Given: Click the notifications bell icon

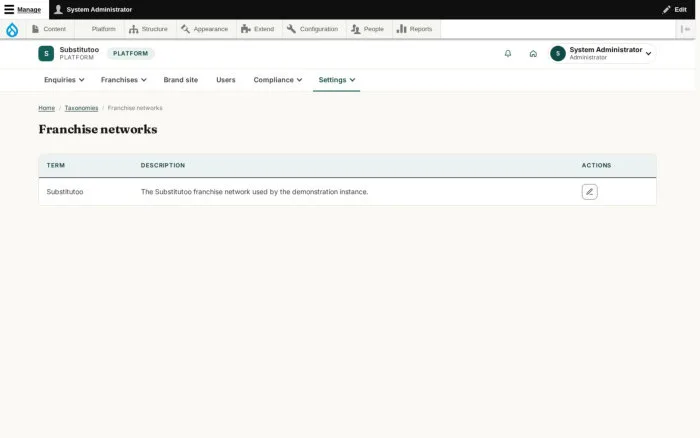Looking at the screenshot, I should [x=508, y=54].
